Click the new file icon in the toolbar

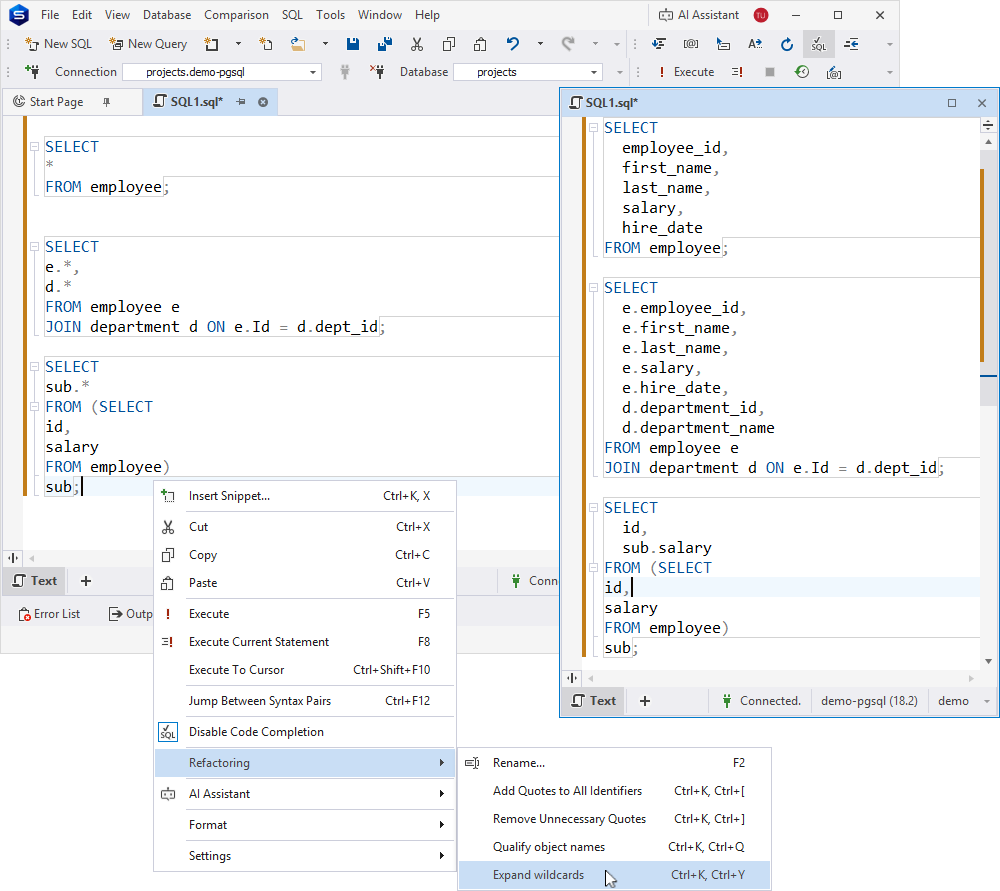(x=266, y=44)
